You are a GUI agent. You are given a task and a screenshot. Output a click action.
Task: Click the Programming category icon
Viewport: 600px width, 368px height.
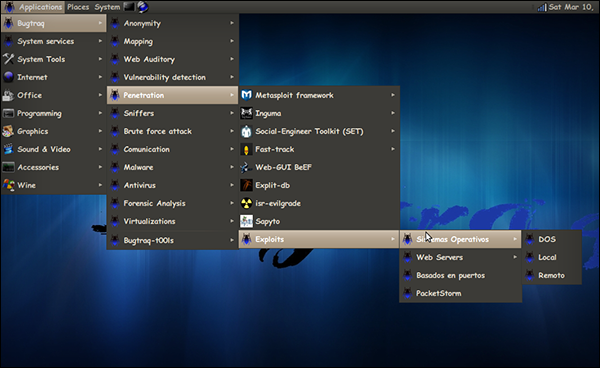point(8,113)
